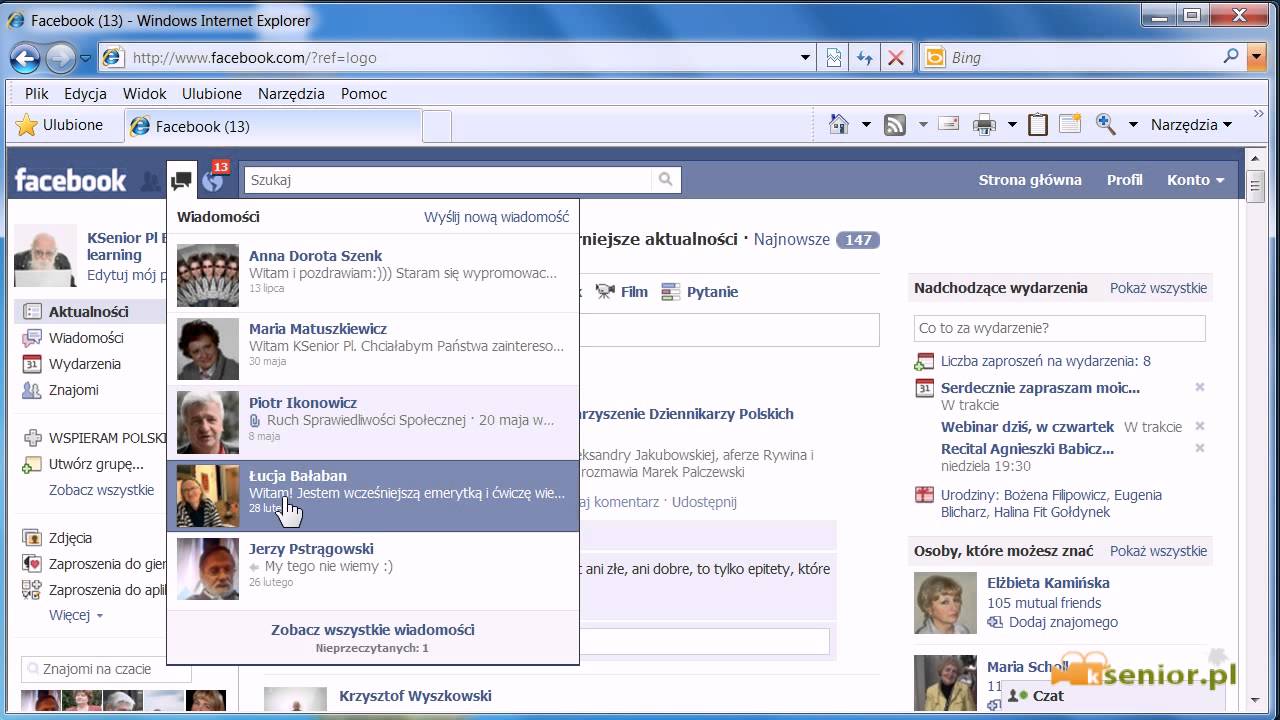This screenshot has height=720, width=1280.
Task: Expand Więcej in left sidebar
Action: [x=75, y=615]
